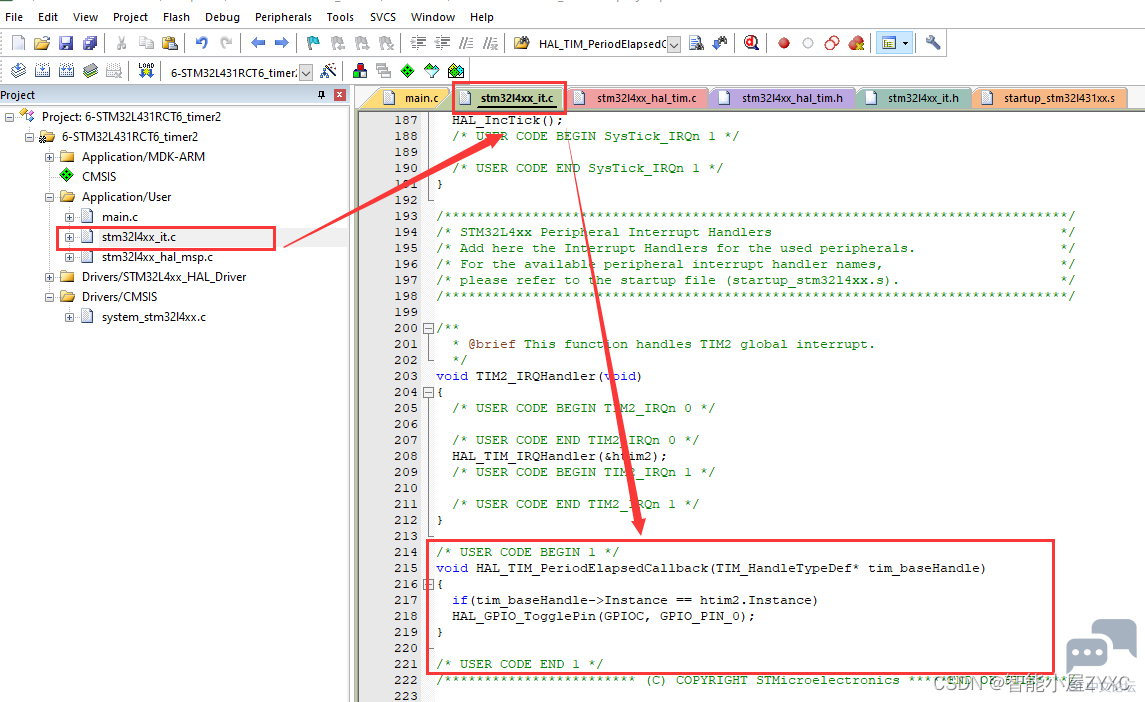Screen dimensions: 1145x702
Task: Open the Project menu
Action: tap(130, 17)
